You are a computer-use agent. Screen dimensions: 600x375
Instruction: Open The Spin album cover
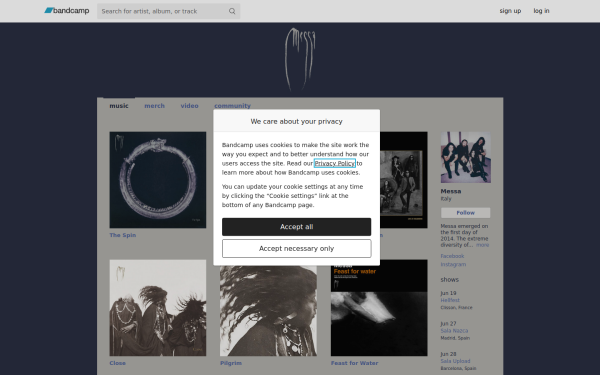click(x=158, y=180)
